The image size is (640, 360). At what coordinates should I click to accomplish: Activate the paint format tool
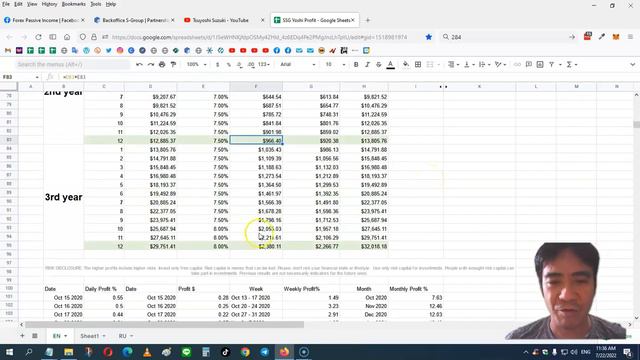[x=173, y=64]
